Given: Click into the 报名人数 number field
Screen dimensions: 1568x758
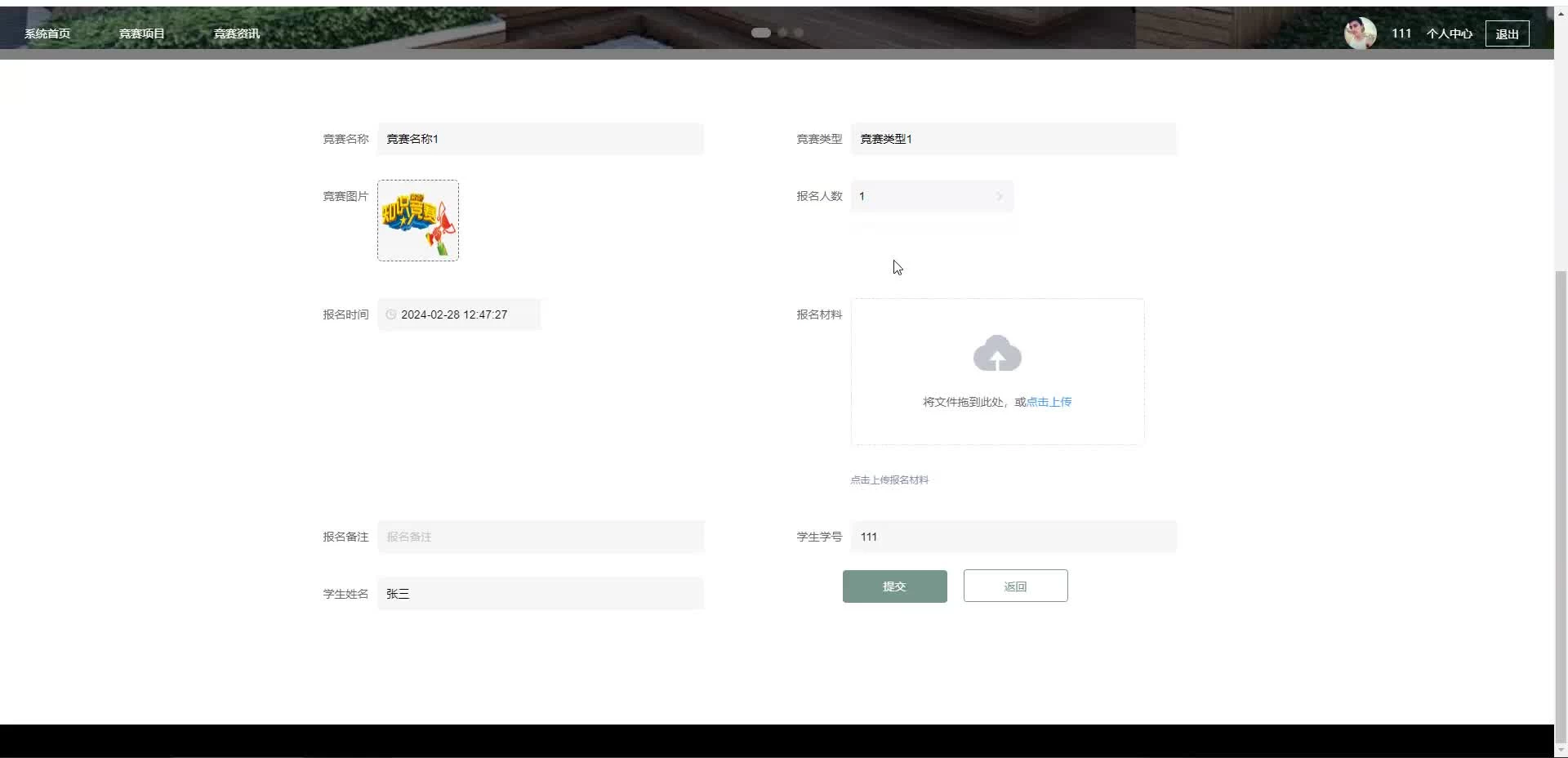Looking at the screenshot, I should [x=932, y=196].
